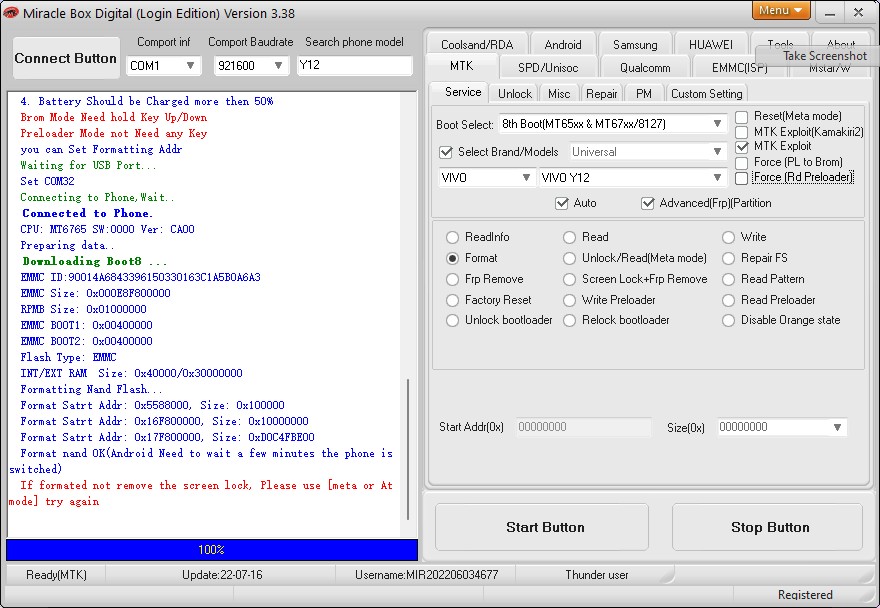The image size is (880, 608).
Task: Switch to the Samsung tab
Action: [635, 44]
